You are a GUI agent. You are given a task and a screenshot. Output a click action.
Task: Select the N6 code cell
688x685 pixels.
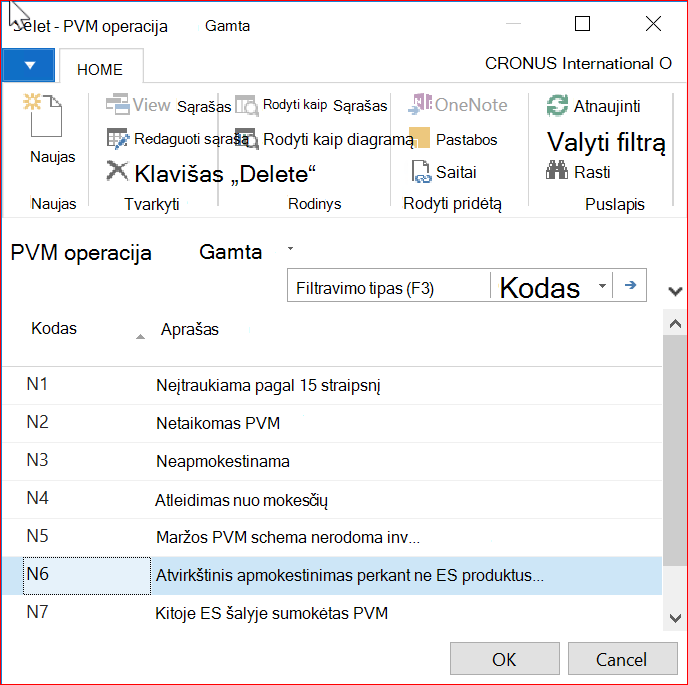tap(87, 576)
